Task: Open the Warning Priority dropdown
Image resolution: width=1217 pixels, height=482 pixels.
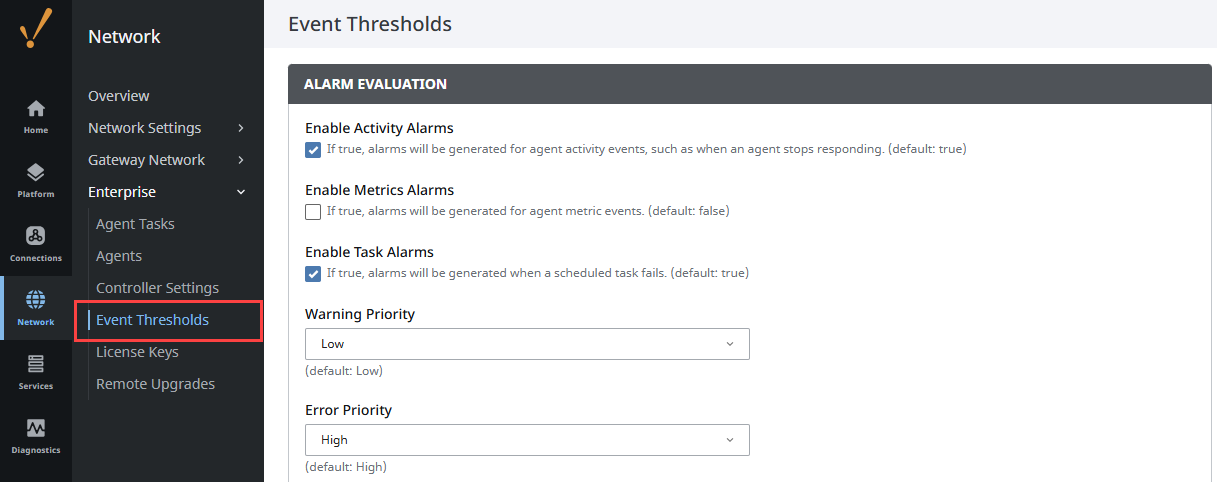Action: [527, 344]
